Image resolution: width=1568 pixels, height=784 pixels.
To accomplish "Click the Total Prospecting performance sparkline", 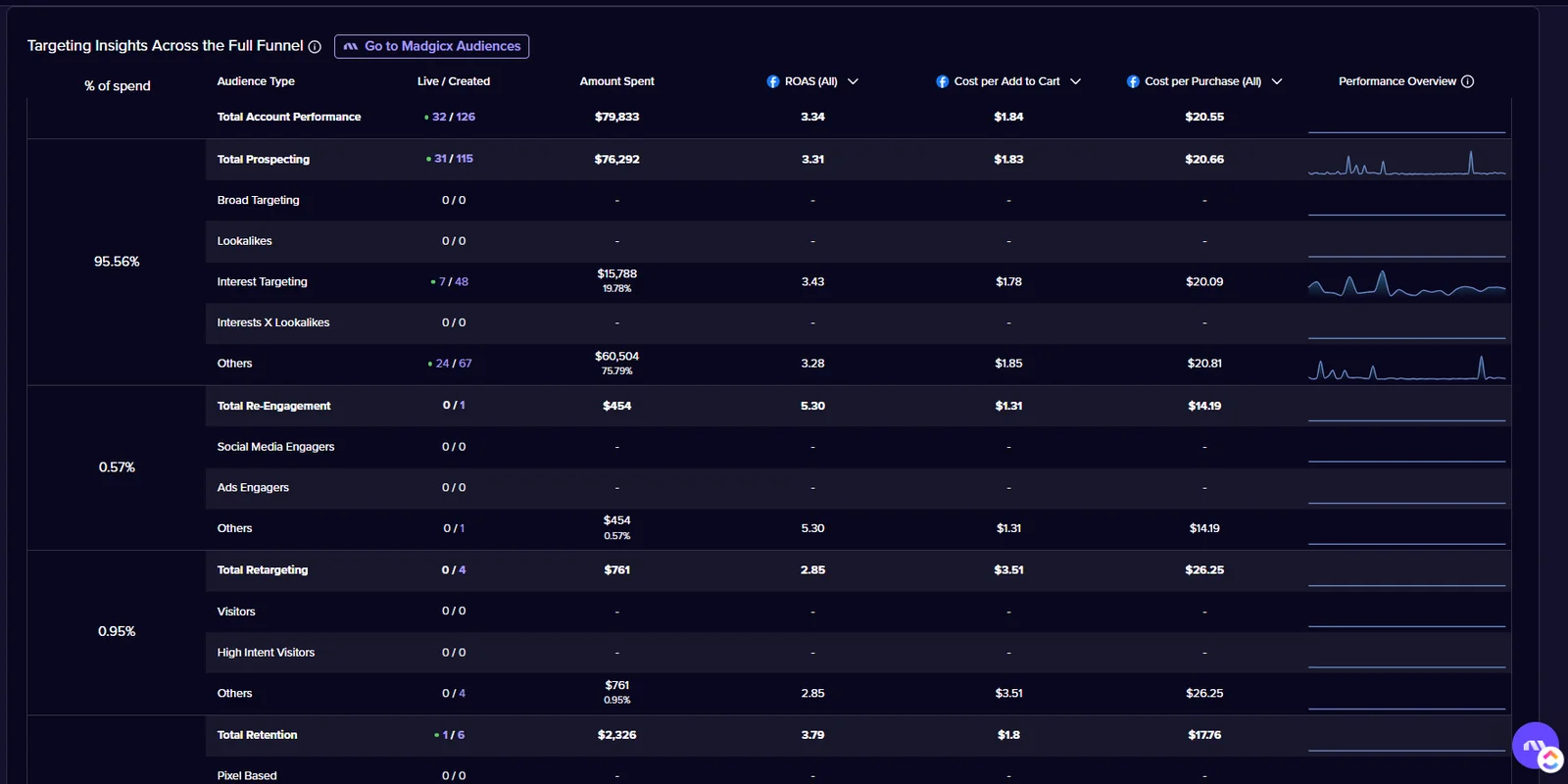I will click(1406, 163).
